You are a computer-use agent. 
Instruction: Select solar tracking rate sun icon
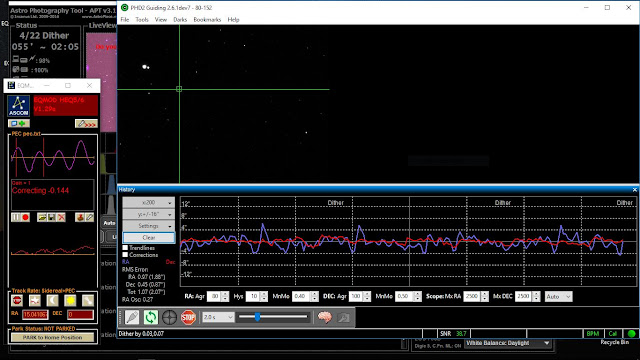point(70,301)
